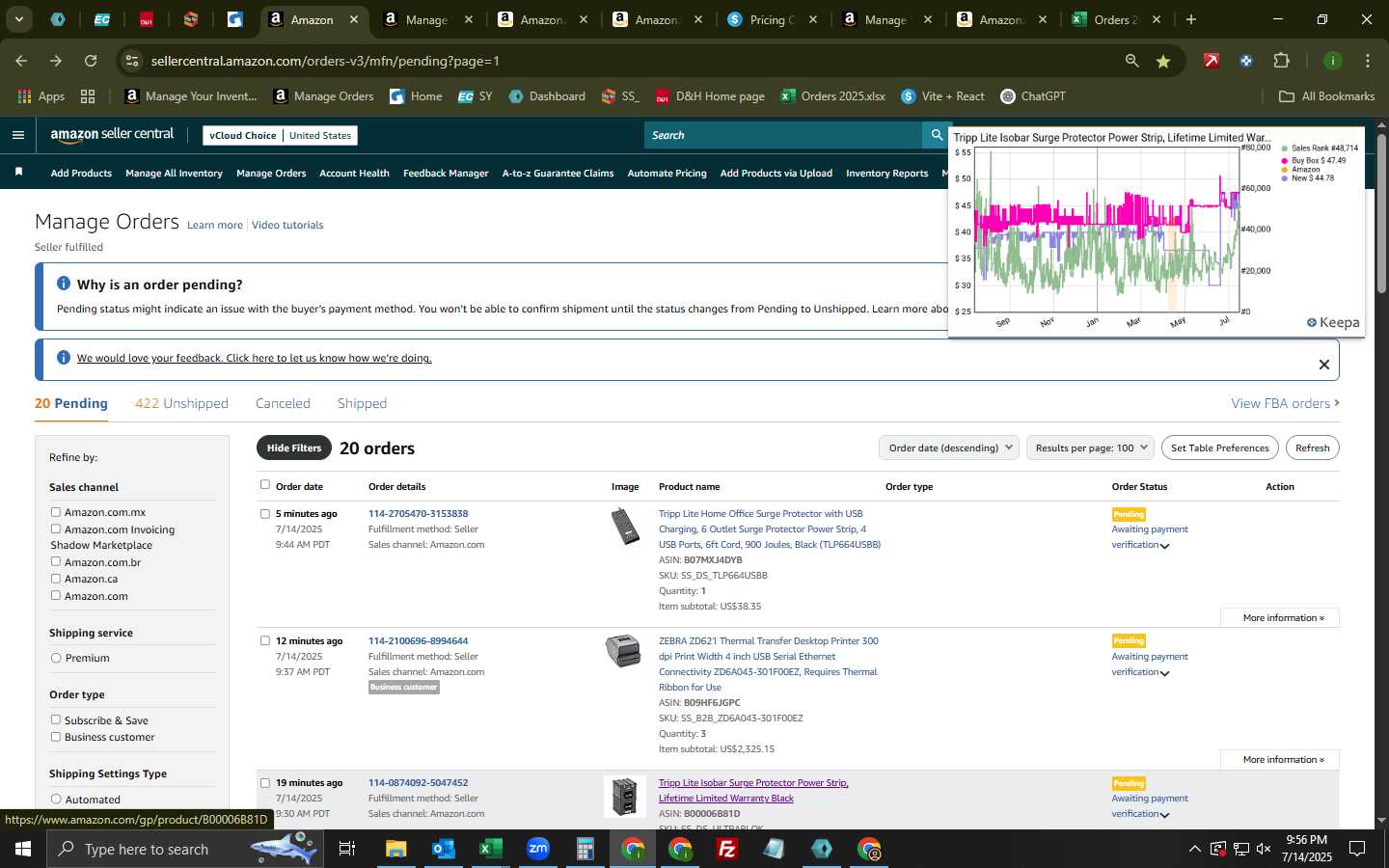The image size is (1389, 868).
Task: Open the tab search dropdown arrow
Action: (x=18, y=19)
